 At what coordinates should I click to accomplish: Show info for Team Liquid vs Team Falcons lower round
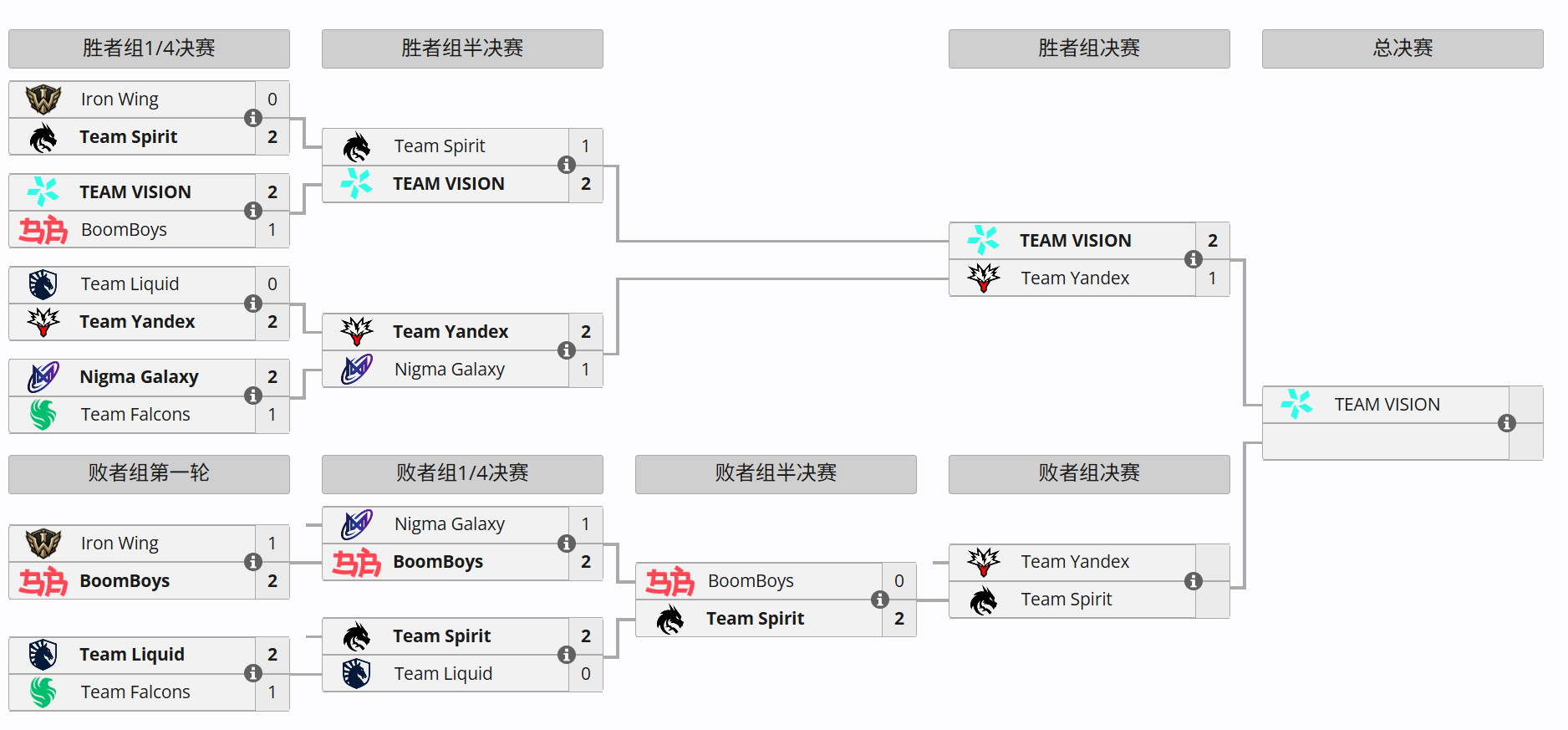(x=252, y=673)
